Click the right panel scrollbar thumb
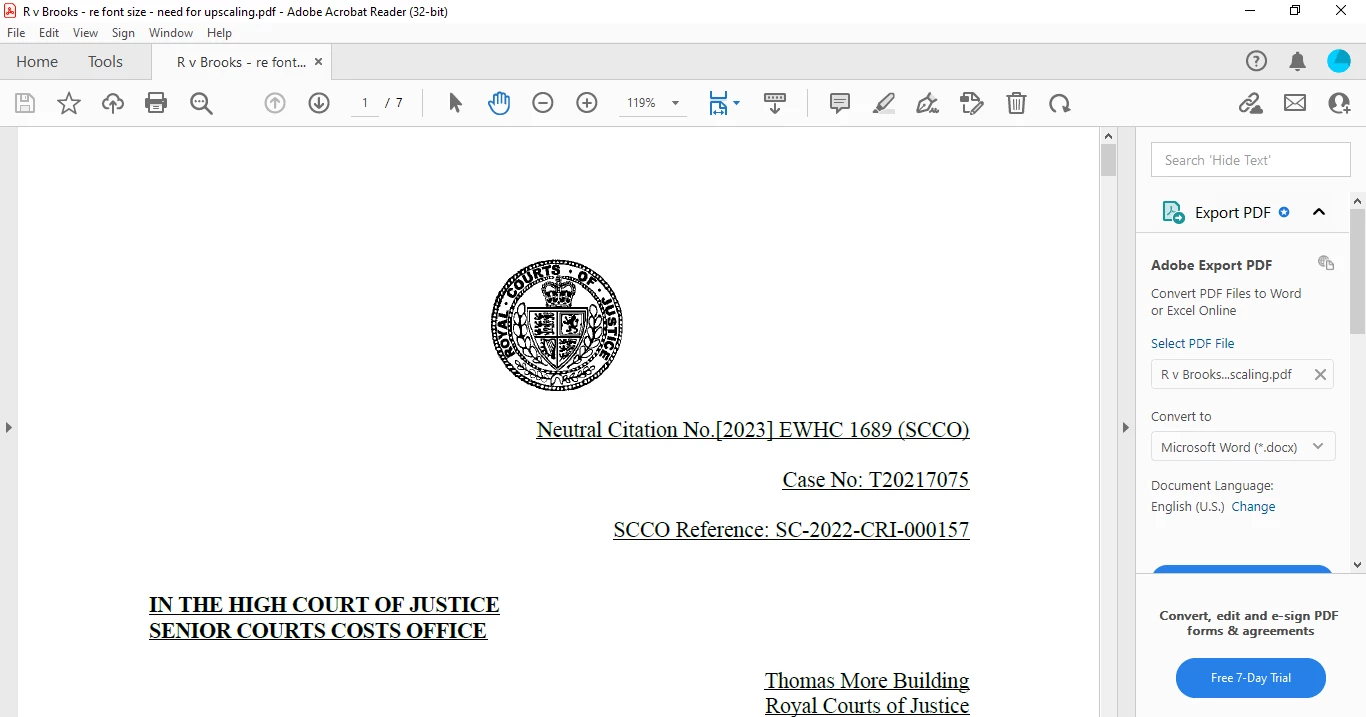The height and width of the screenshot is (717, 1366). [x=1357, y=270]
